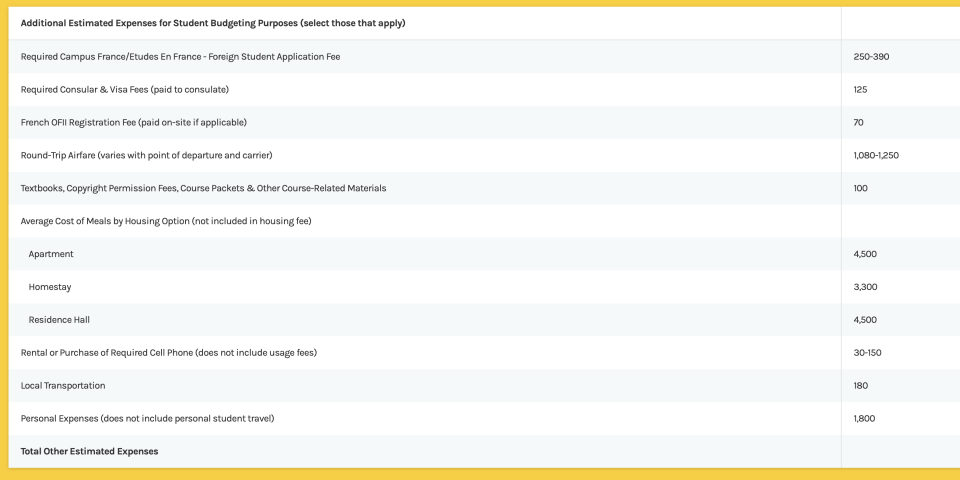Click the 125 consular fee value
This screenshot has height=480, width=960.
(x=860, y=89)
